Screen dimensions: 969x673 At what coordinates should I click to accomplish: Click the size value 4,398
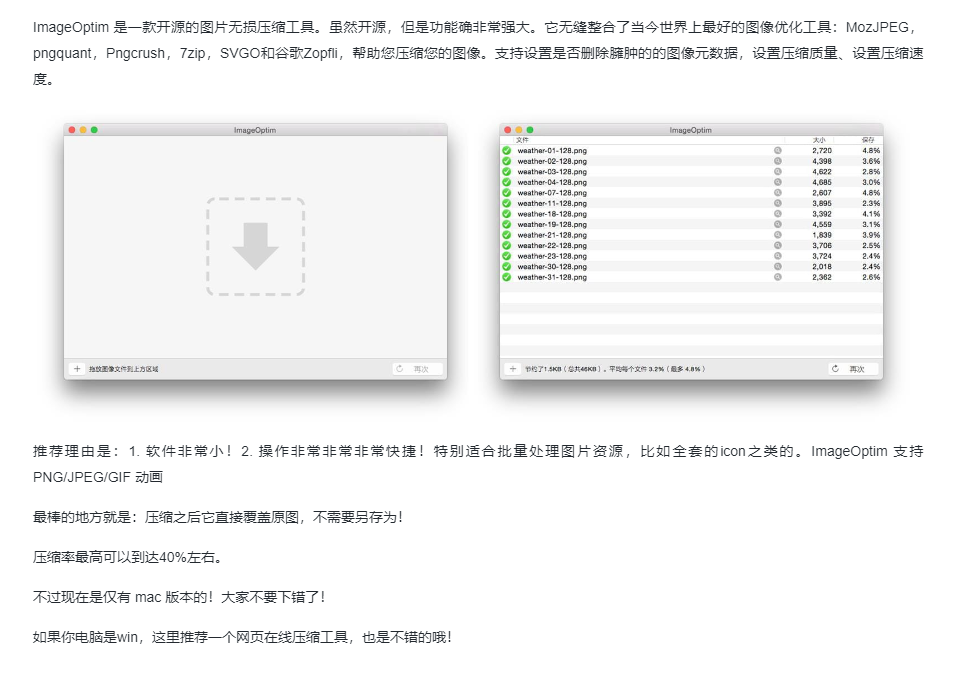pyautogui.click(x=822, y=161)
